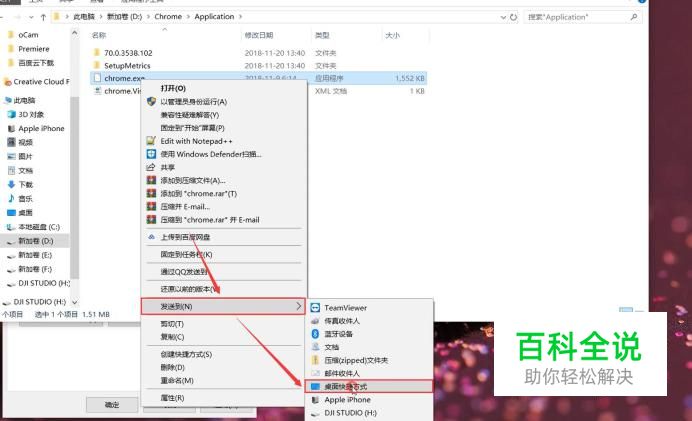Select Windows Defender scan option
692x421 pixels.
pyautogui.click(x=211, y=154)
